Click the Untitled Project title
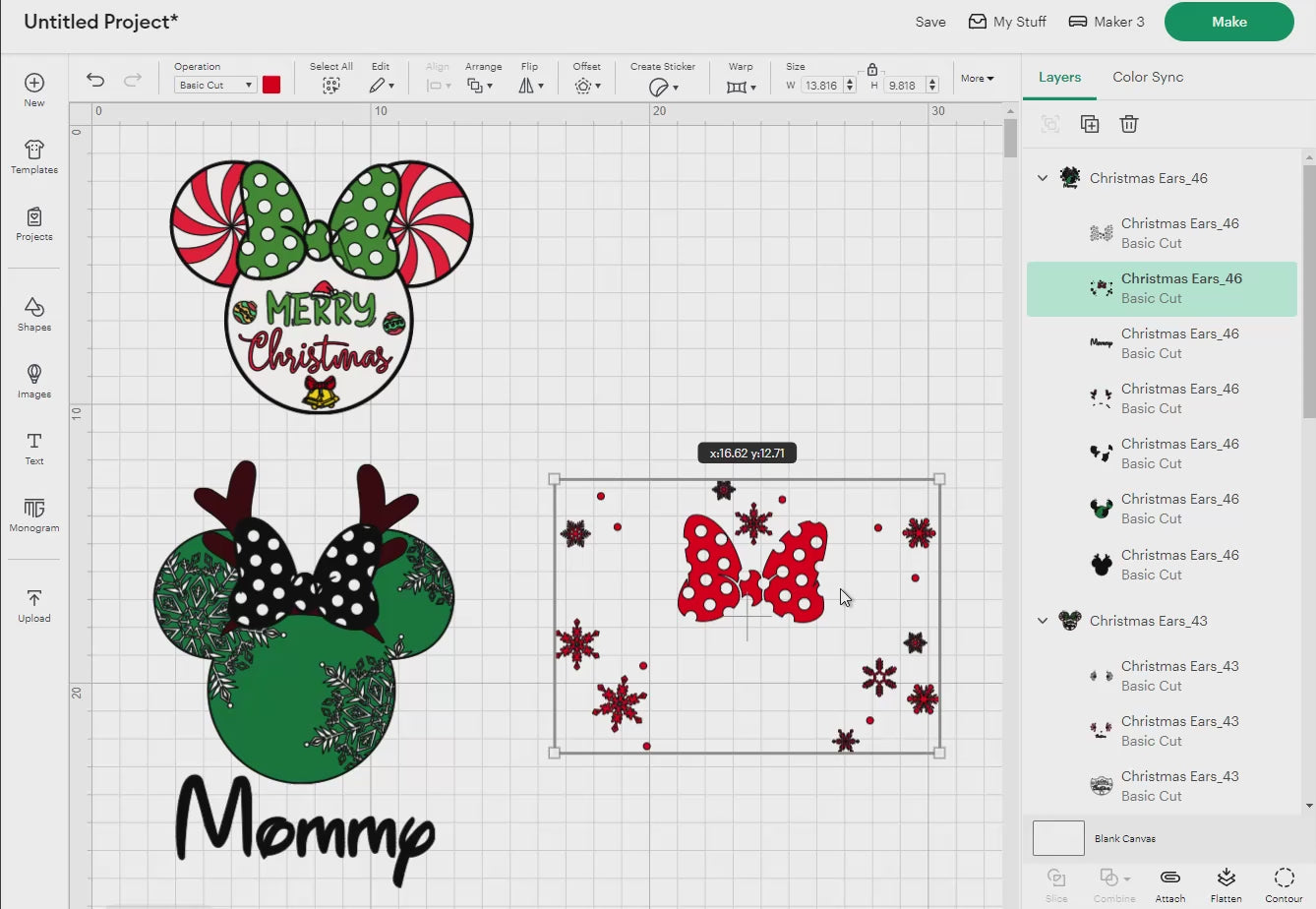The height and width of the screenshot is (909, 1316). [x=100, y=22]
